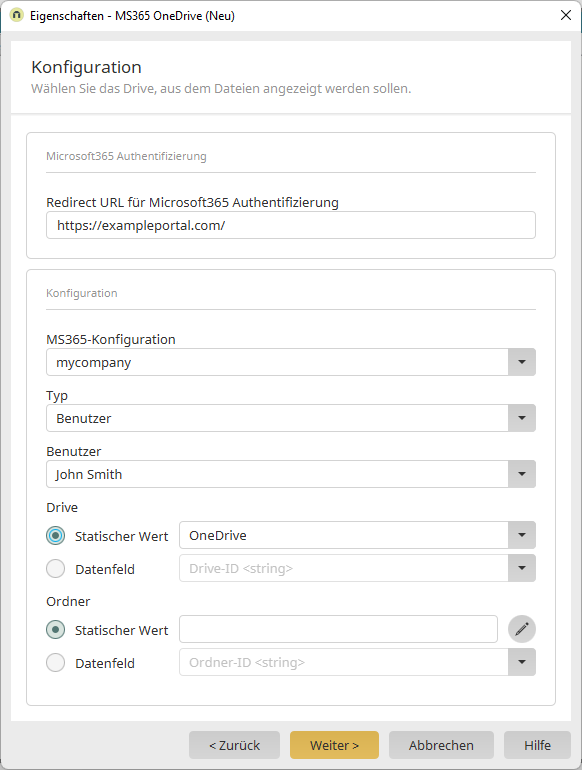Select Statischer Wert radio under Ordner
Viewport: 582px width, 770px height.
tap(55, 630)
